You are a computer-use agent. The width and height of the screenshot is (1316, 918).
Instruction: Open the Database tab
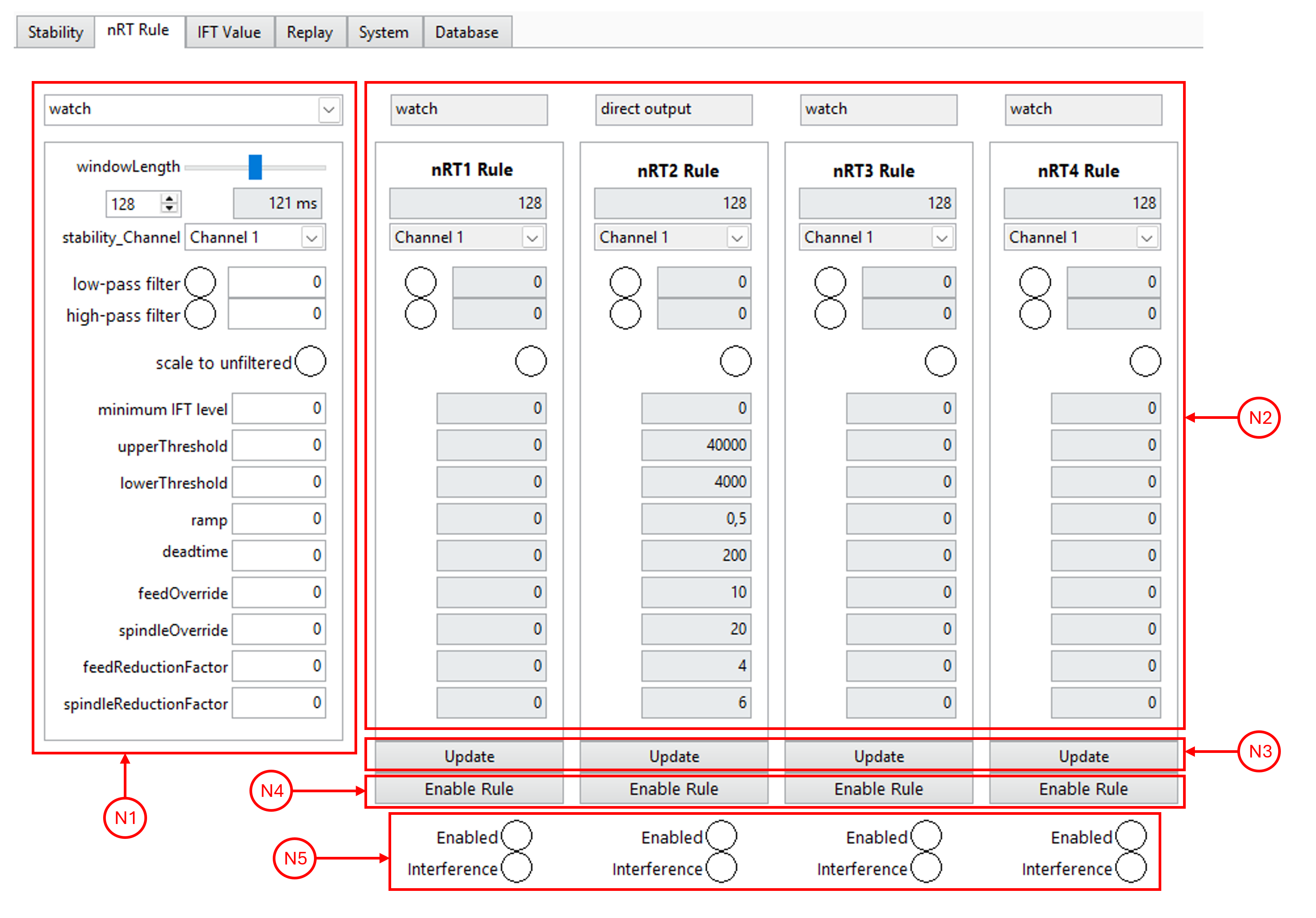point(466,33)
